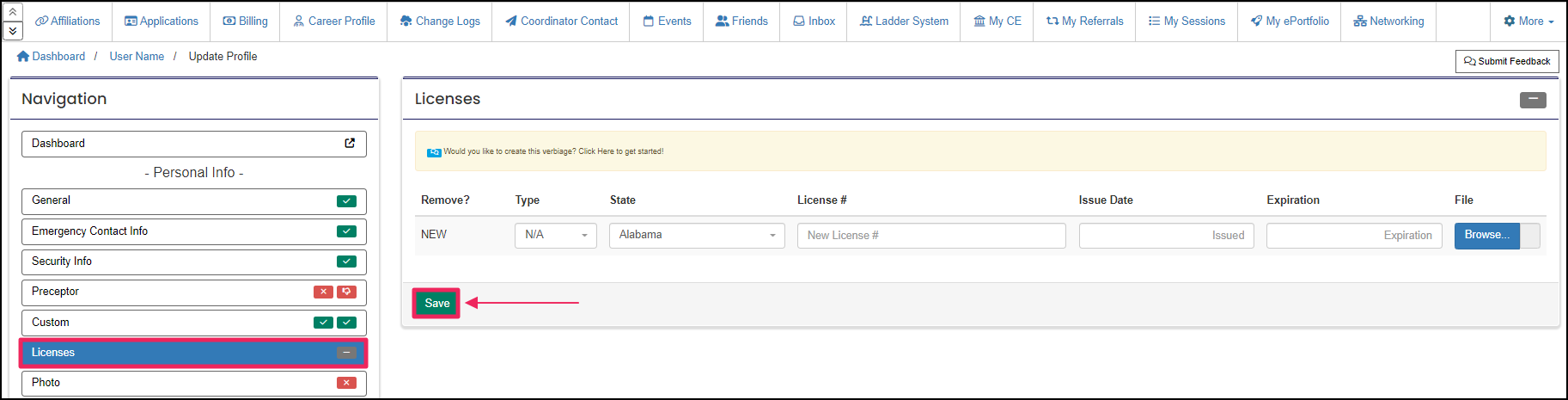Viewport: 1568px width, 400px height.
Task: Select Security Info
Action: (x=194, y=262)
